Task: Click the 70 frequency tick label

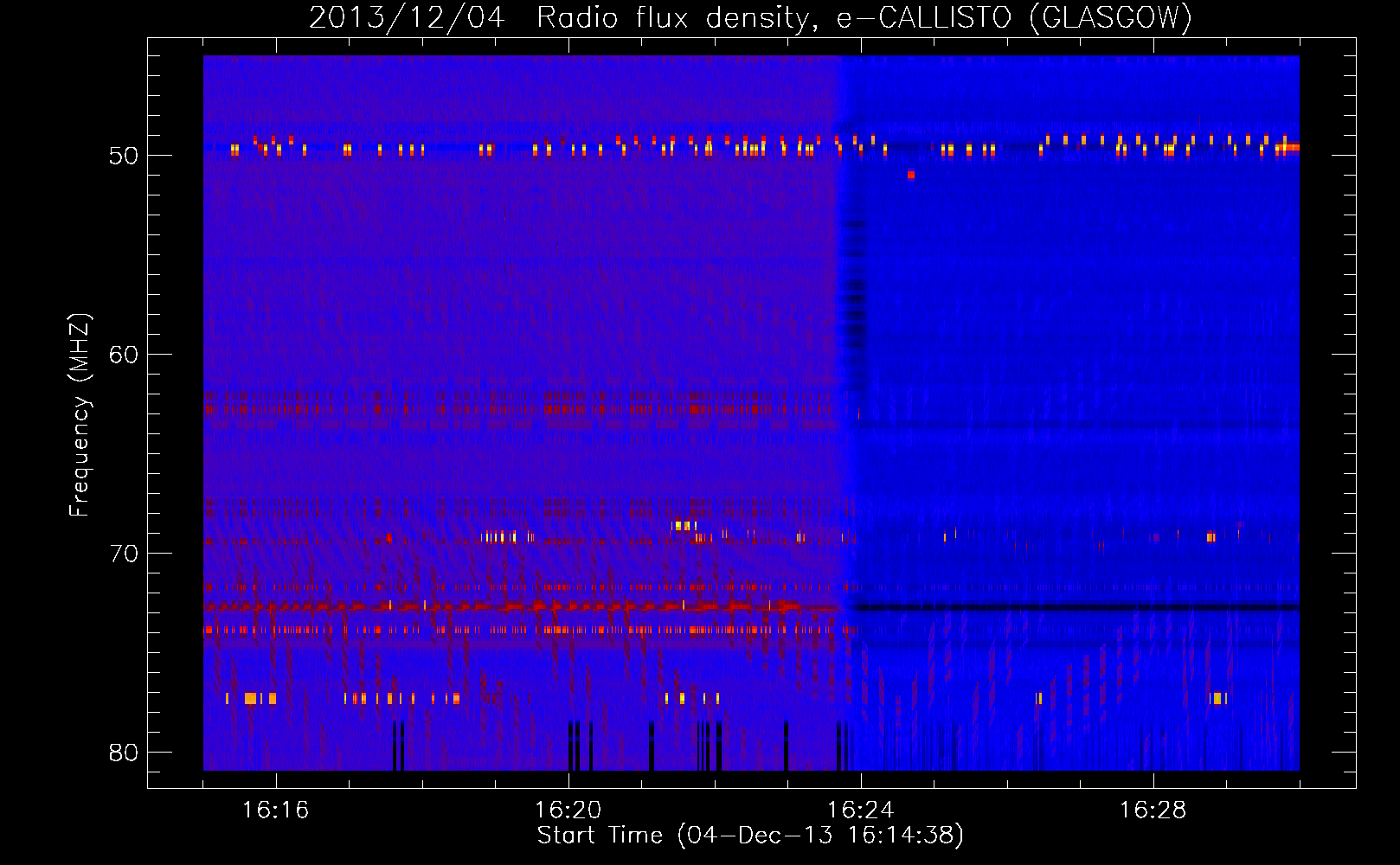Action: [x=124, y=554]
